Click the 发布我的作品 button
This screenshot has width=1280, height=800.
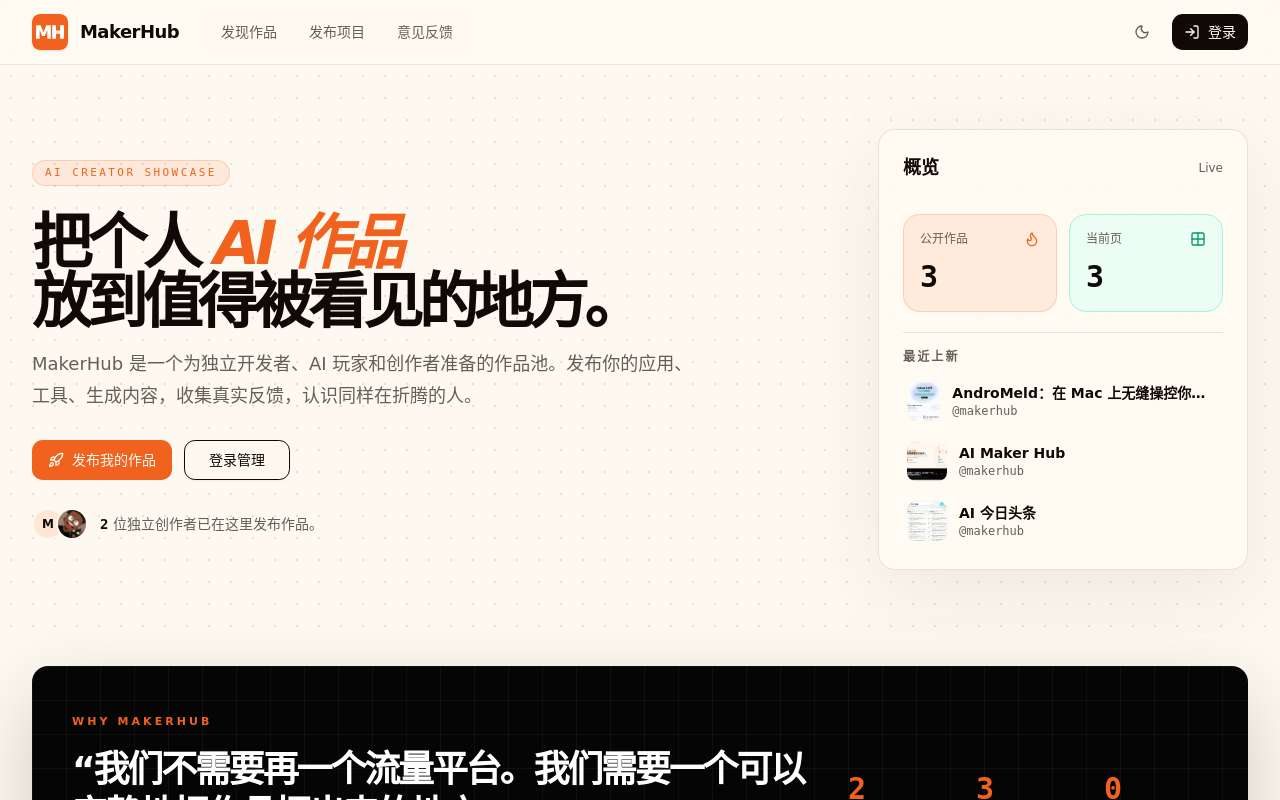click(x=102, y=460)
